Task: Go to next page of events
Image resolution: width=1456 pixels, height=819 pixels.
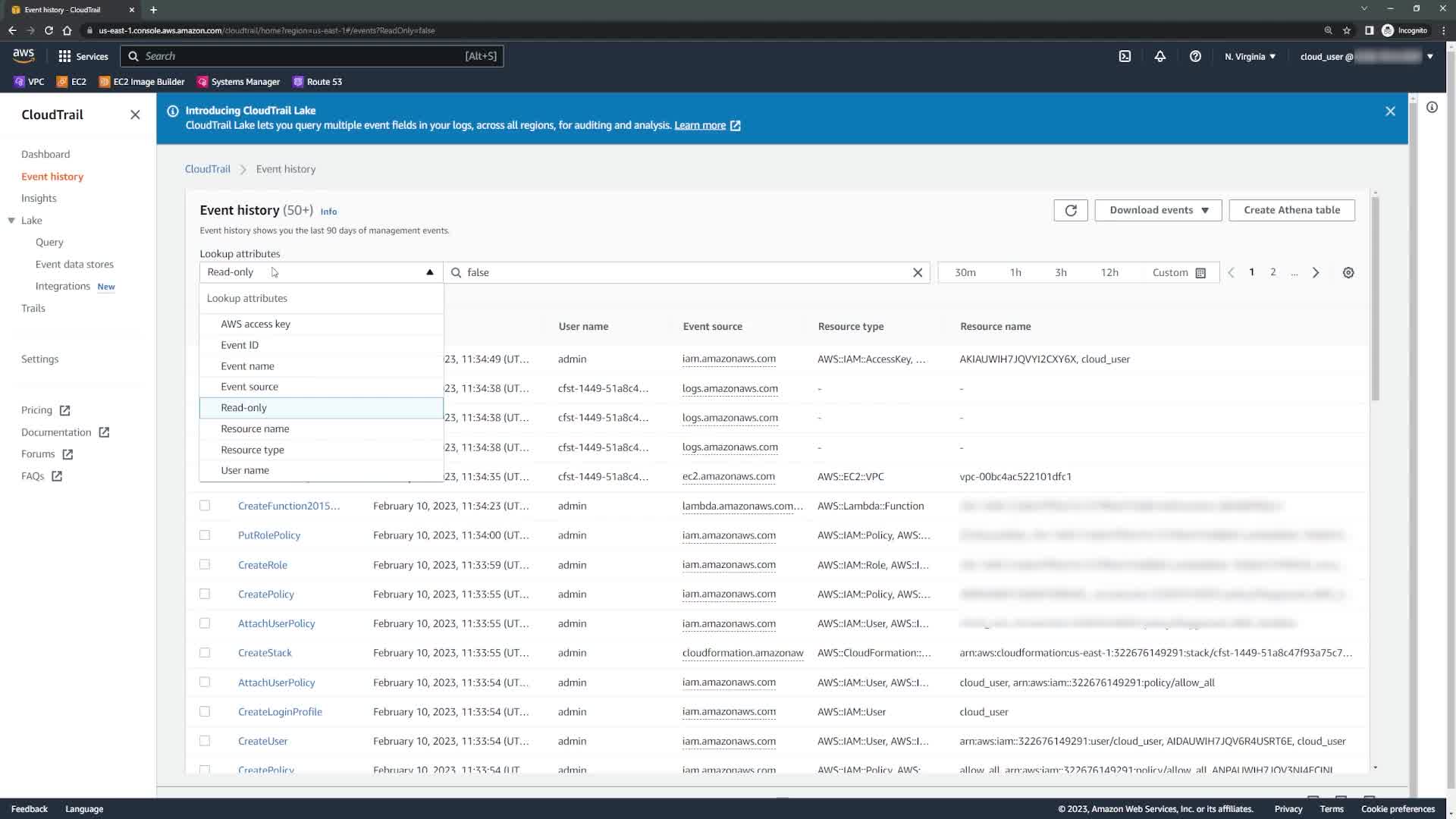Action: [1316, 272]
